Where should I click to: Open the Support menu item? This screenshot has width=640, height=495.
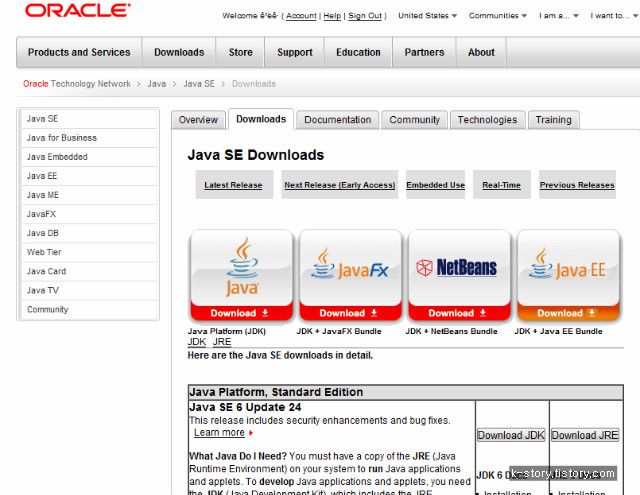[x=295, y=52]
